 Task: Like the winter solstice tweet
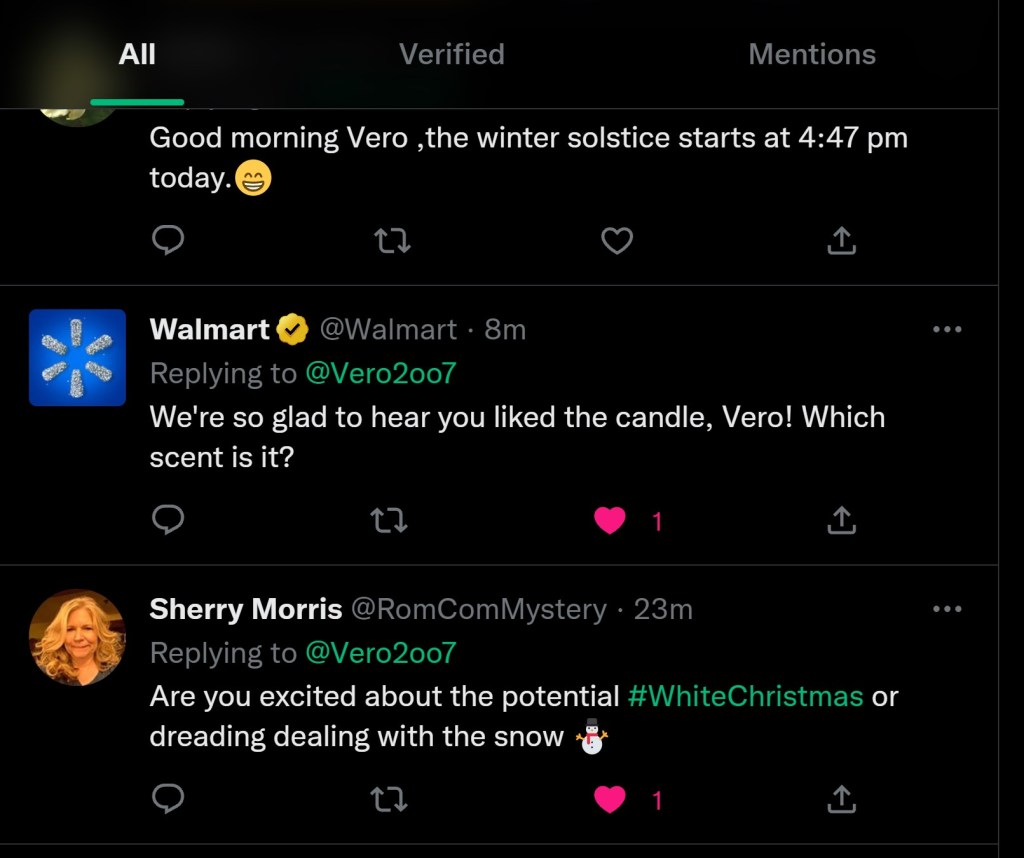click(x=617, y=240)
